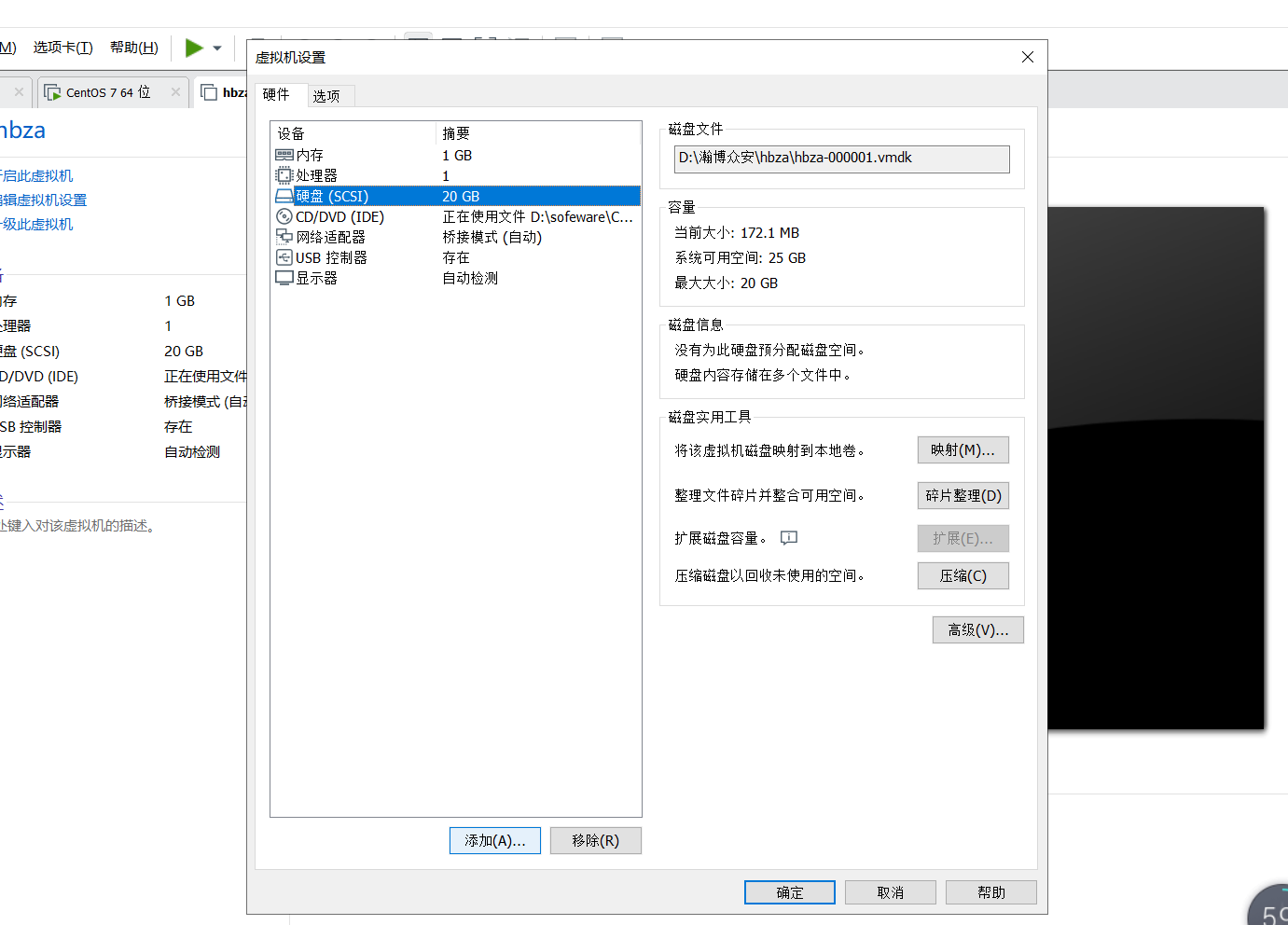
Task: Open the power options dropdown arrow
Action: [217, 48]
